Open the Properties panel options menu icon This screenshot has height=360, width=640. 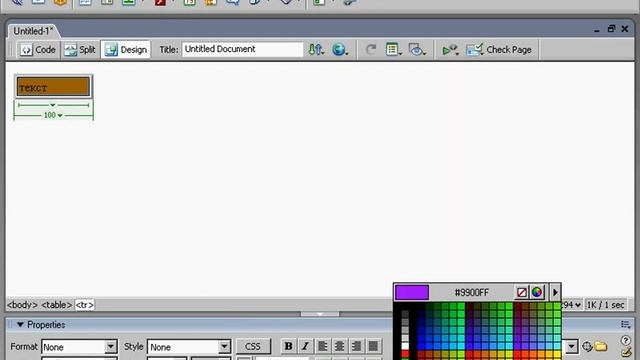pos(625,324)
